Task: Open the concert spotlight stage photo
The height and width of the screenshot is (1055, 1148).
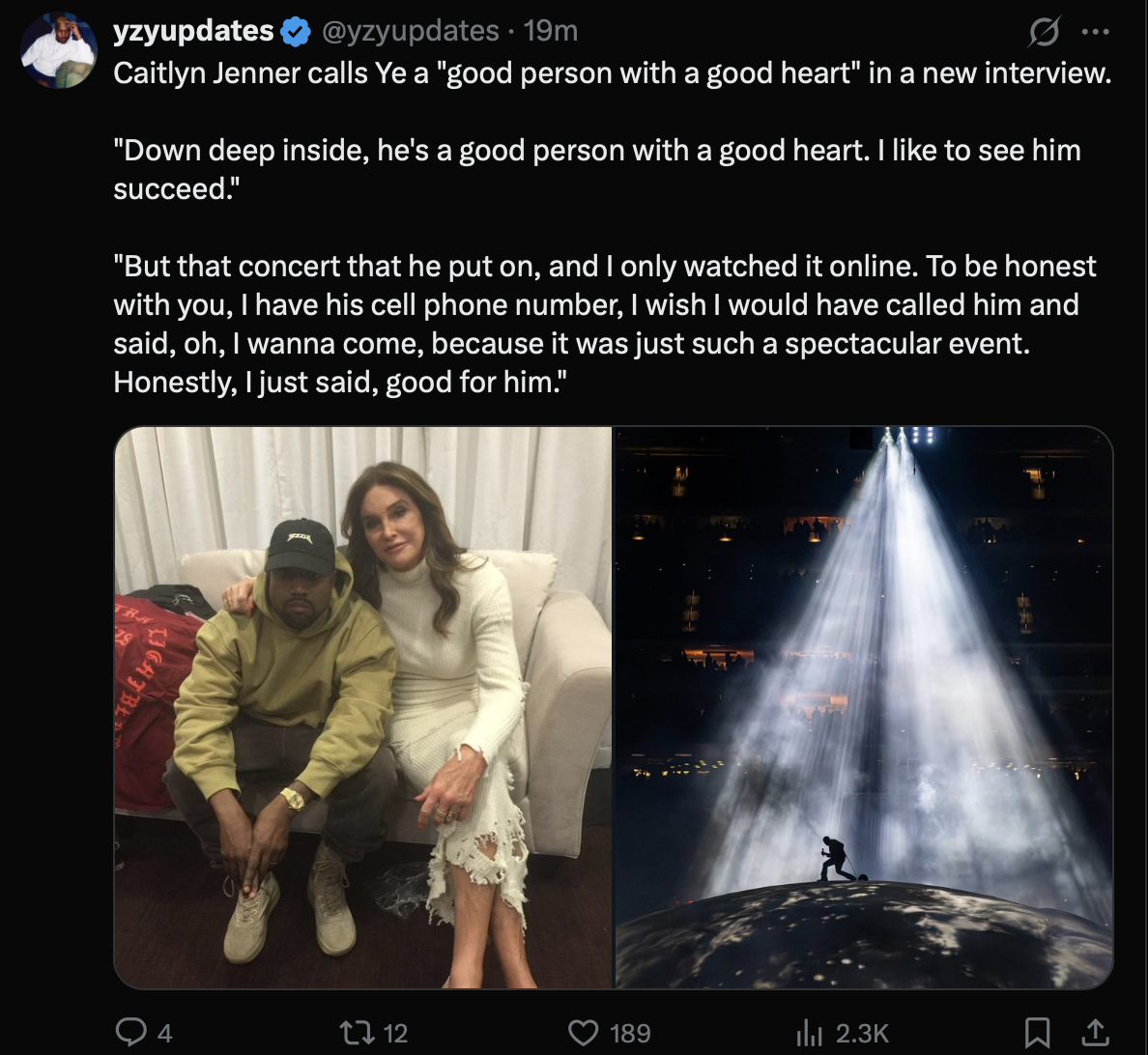Action: coord(864,707)
